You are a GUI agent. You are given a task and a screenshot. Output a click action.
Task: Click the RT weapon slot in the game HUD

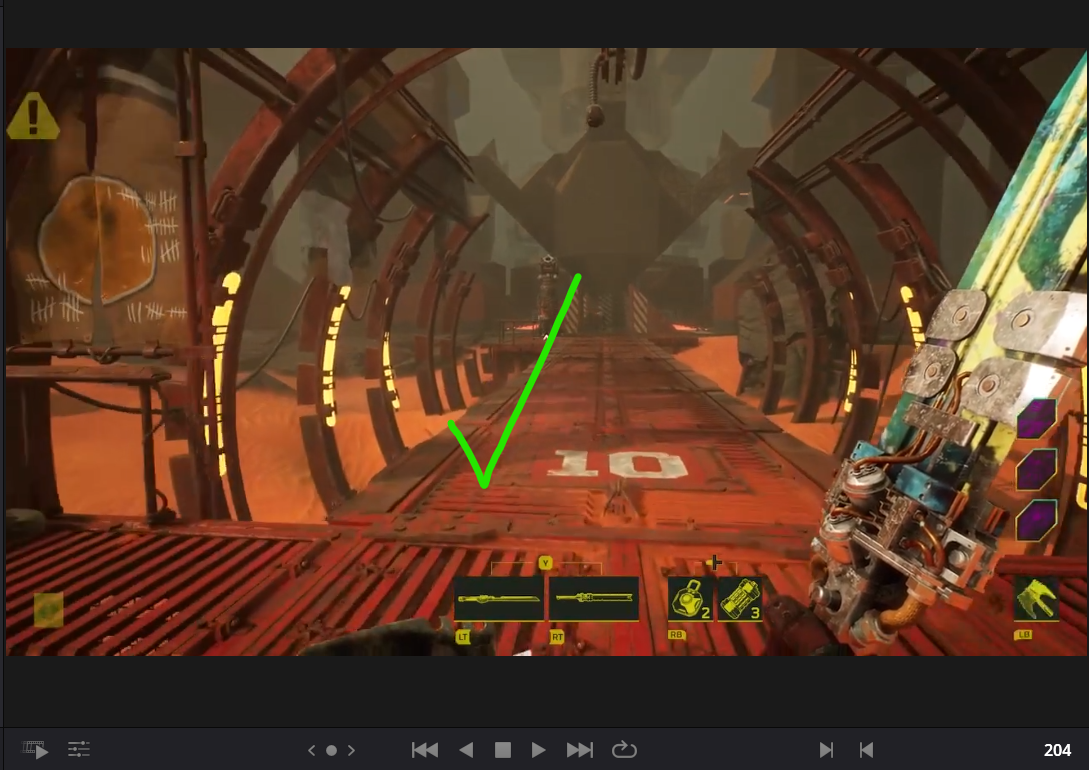(594, 599)
